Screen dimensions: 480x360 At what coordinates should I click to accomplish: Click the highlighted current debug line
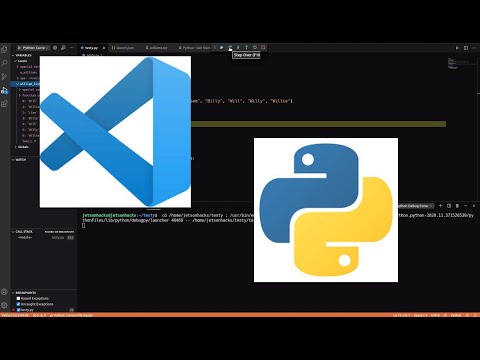[318, 124]
